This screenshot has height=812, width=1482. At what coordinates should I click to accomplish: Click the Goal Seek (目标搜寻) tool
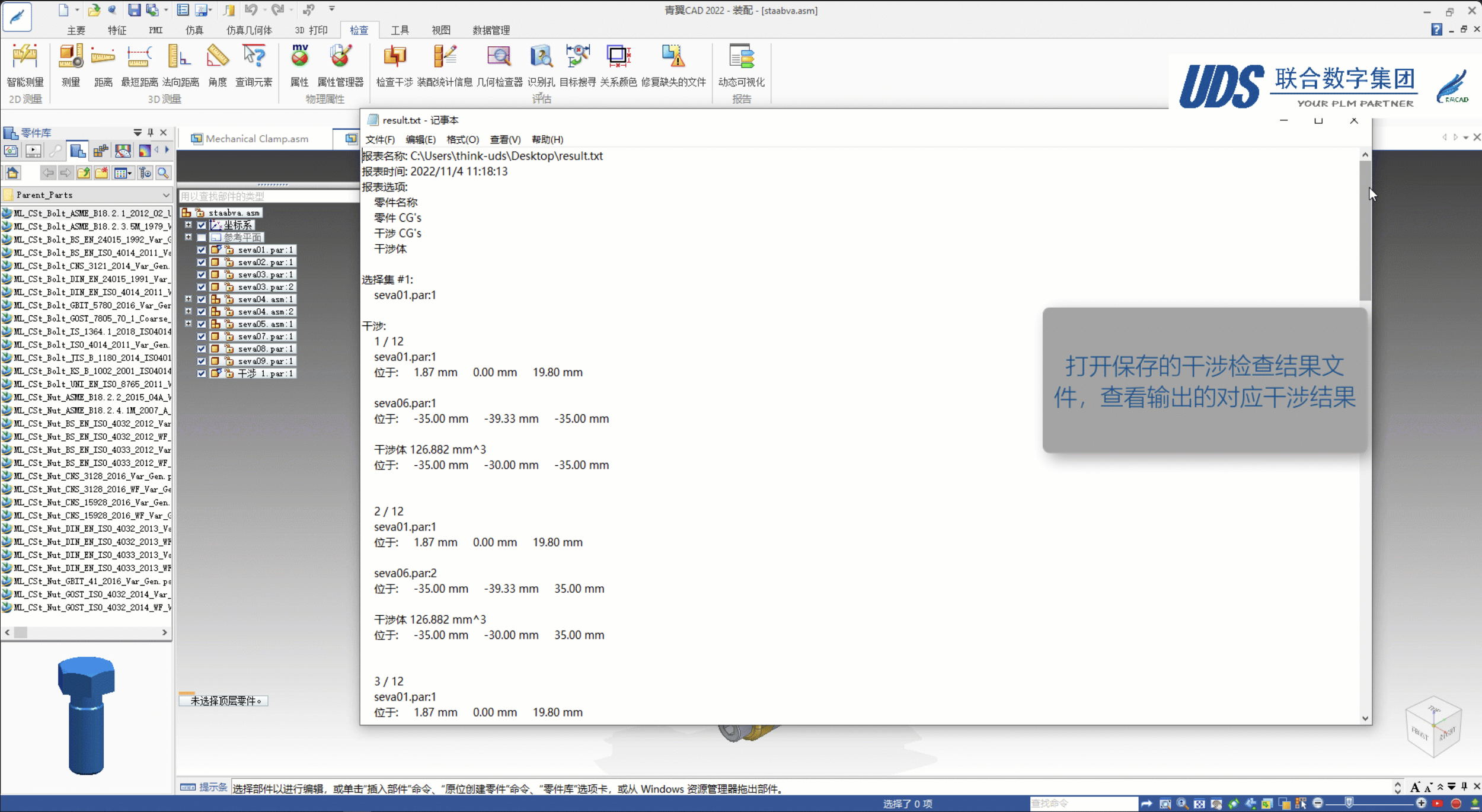(577, 66)
